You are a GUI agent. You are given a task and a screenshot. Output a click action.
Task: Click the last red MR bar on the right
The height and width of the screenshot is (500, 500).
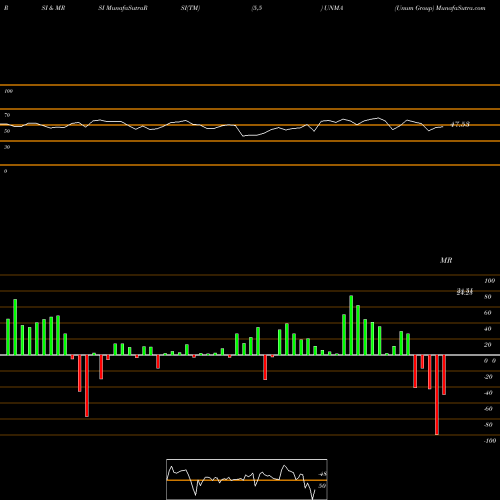(x=444, y=375)
